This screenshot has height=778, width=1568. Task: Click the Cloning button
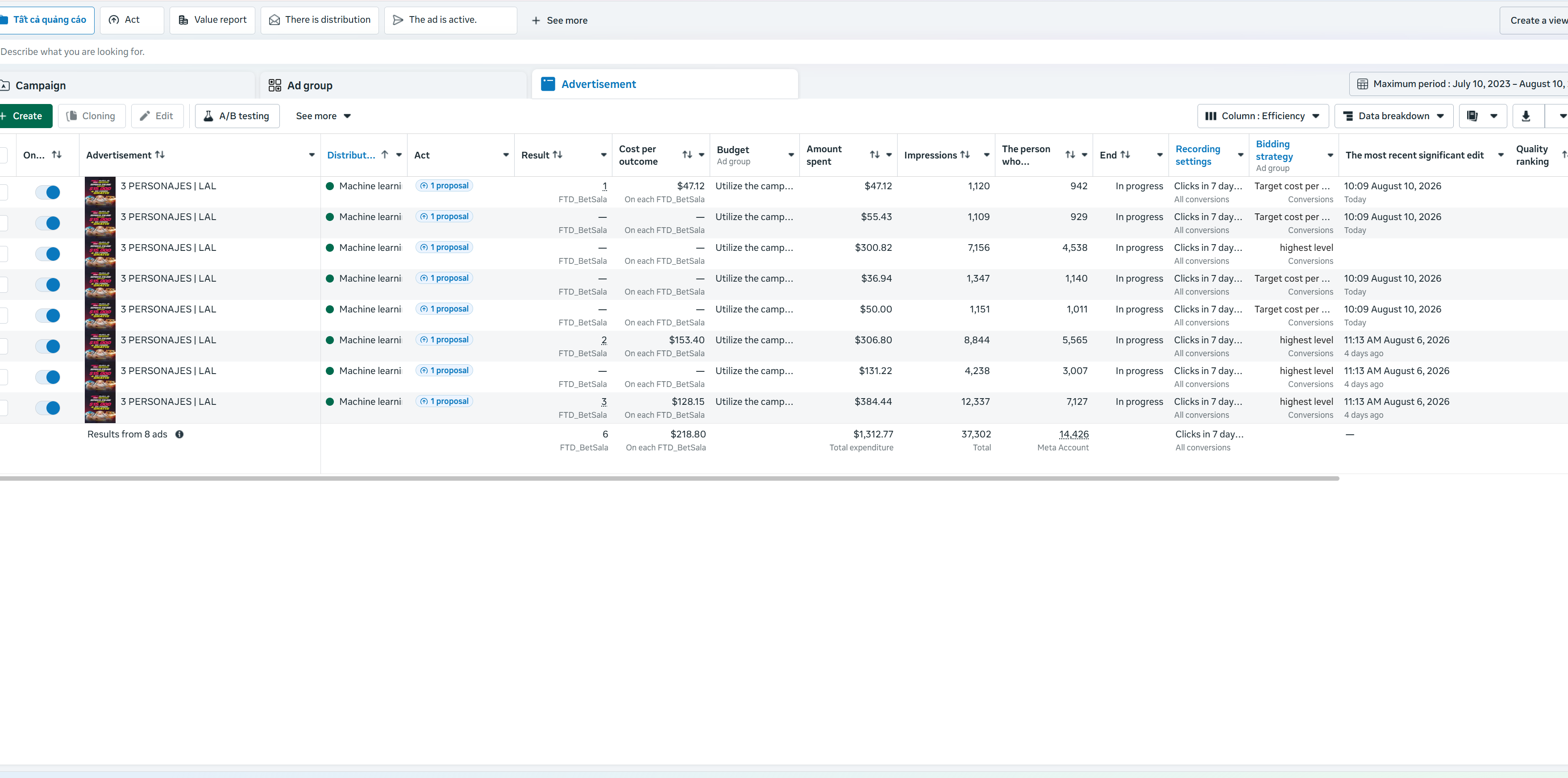[x=92, y=116]
